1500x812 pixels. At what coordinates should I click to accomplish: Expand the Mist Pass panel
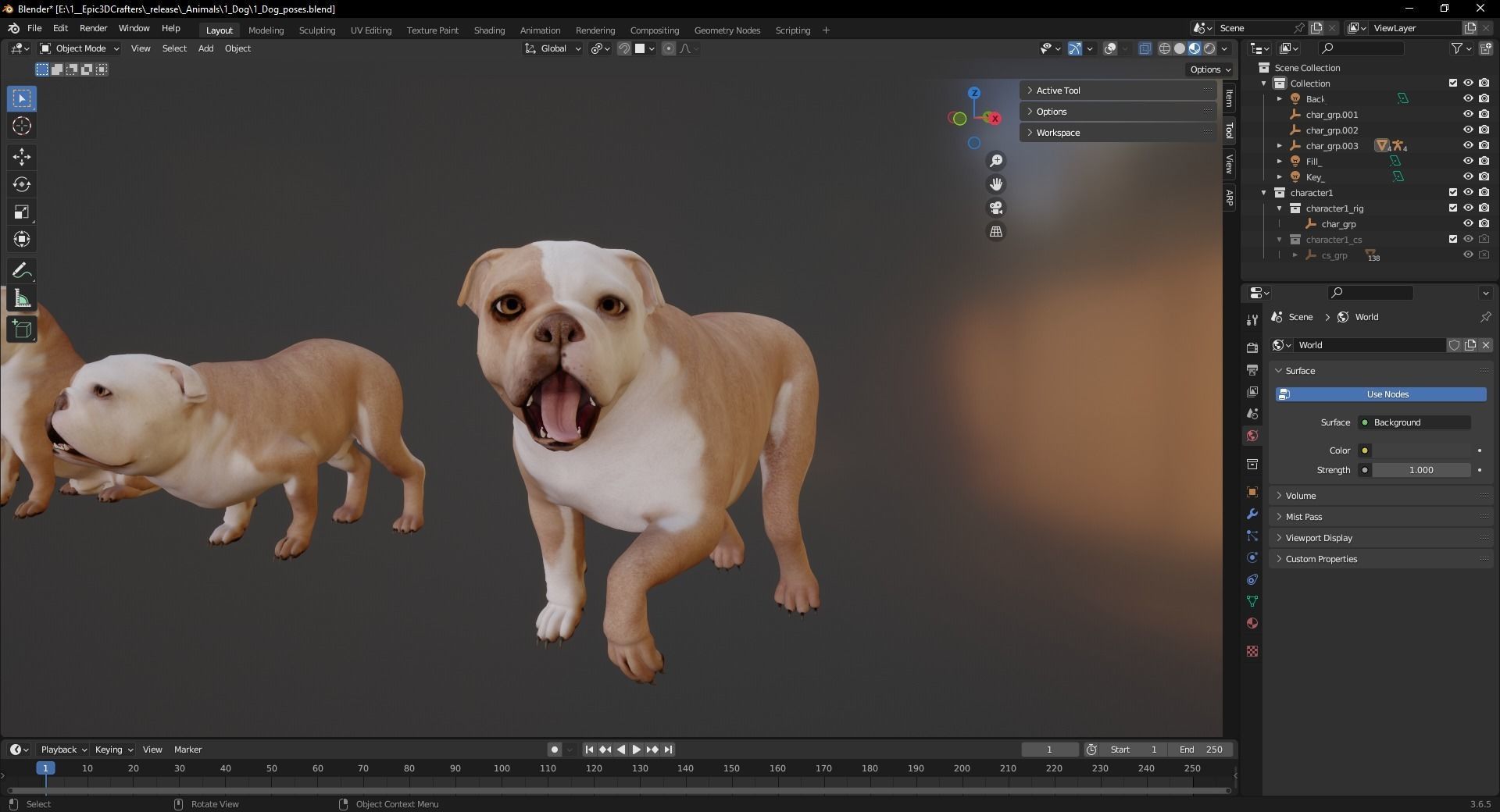pos(1380,517)
